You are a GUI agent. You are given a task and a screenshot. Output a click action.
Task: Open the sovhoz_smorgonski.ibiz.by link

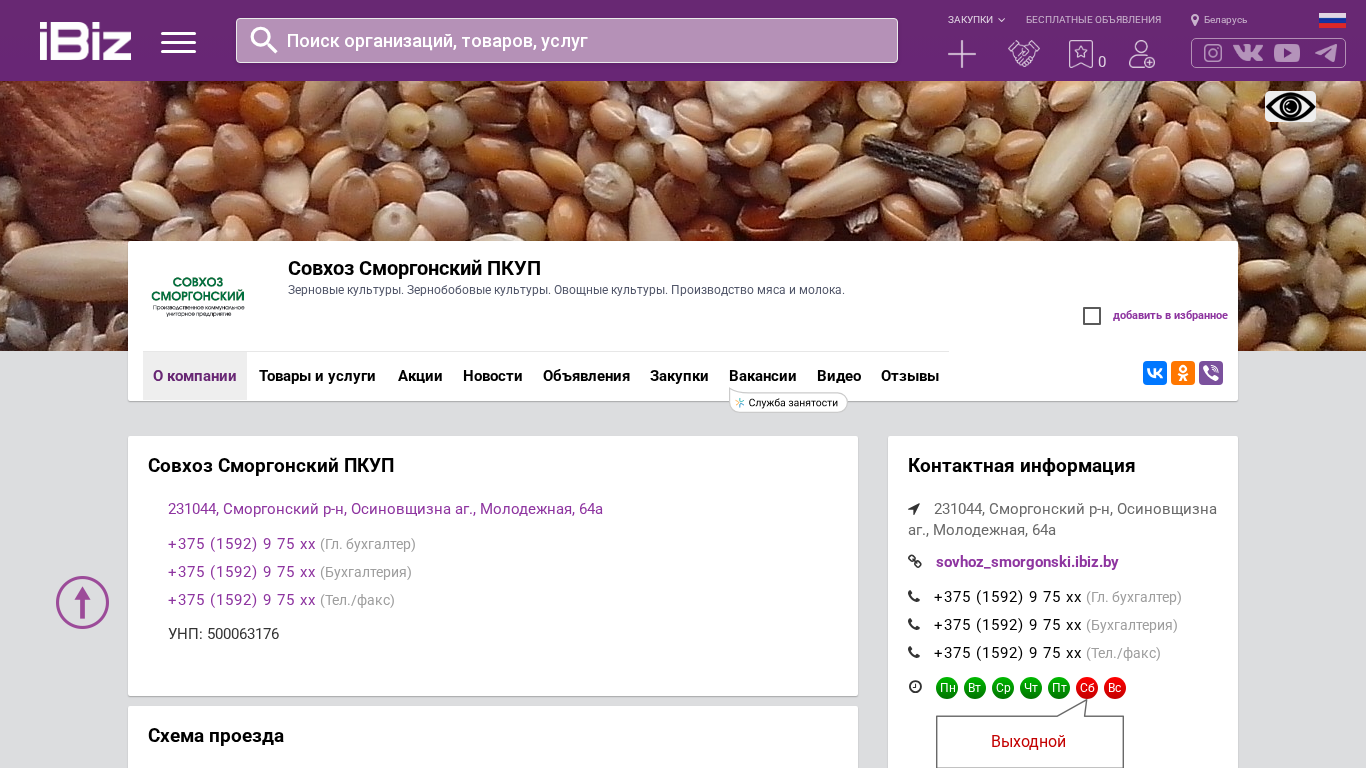coord(1027,562)
